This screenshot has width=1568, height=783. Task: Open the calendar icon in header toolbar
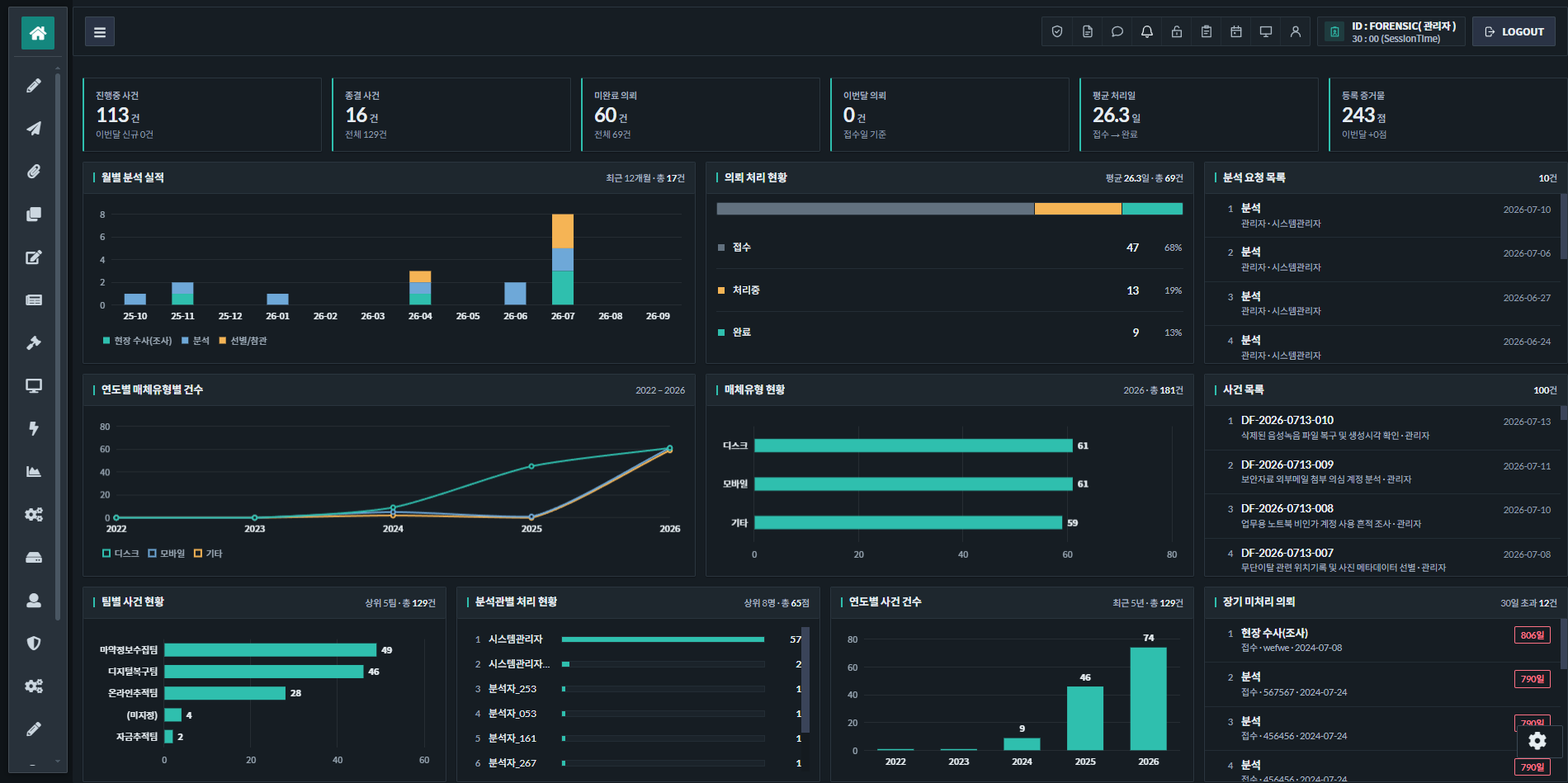click(1236, 32)
